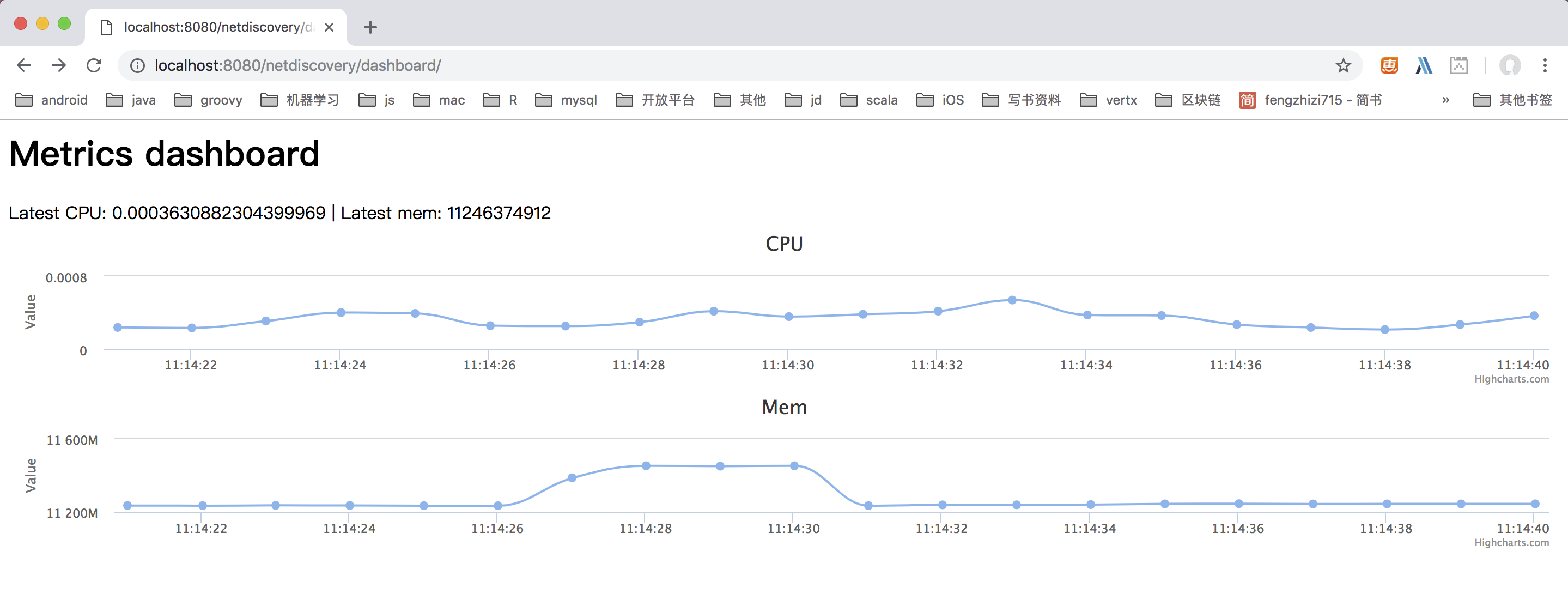Open a new browser tab
This screenshot has width=1568, height=606.
point(370,27)
